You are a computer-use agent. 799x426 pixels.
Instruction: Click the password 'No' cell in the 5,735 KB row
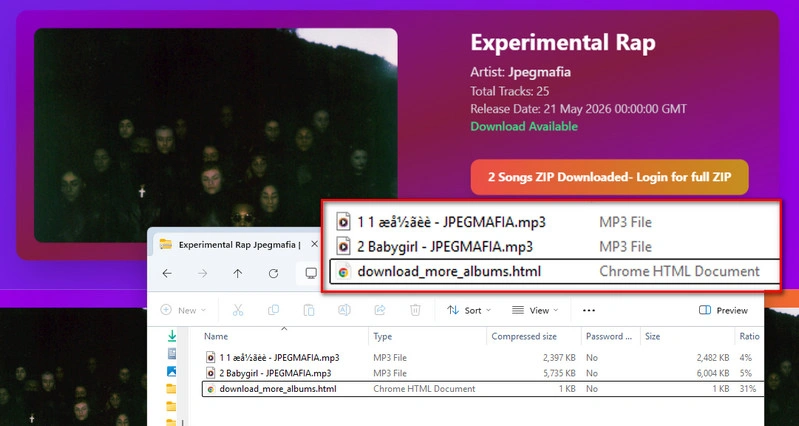coord(592,373)
